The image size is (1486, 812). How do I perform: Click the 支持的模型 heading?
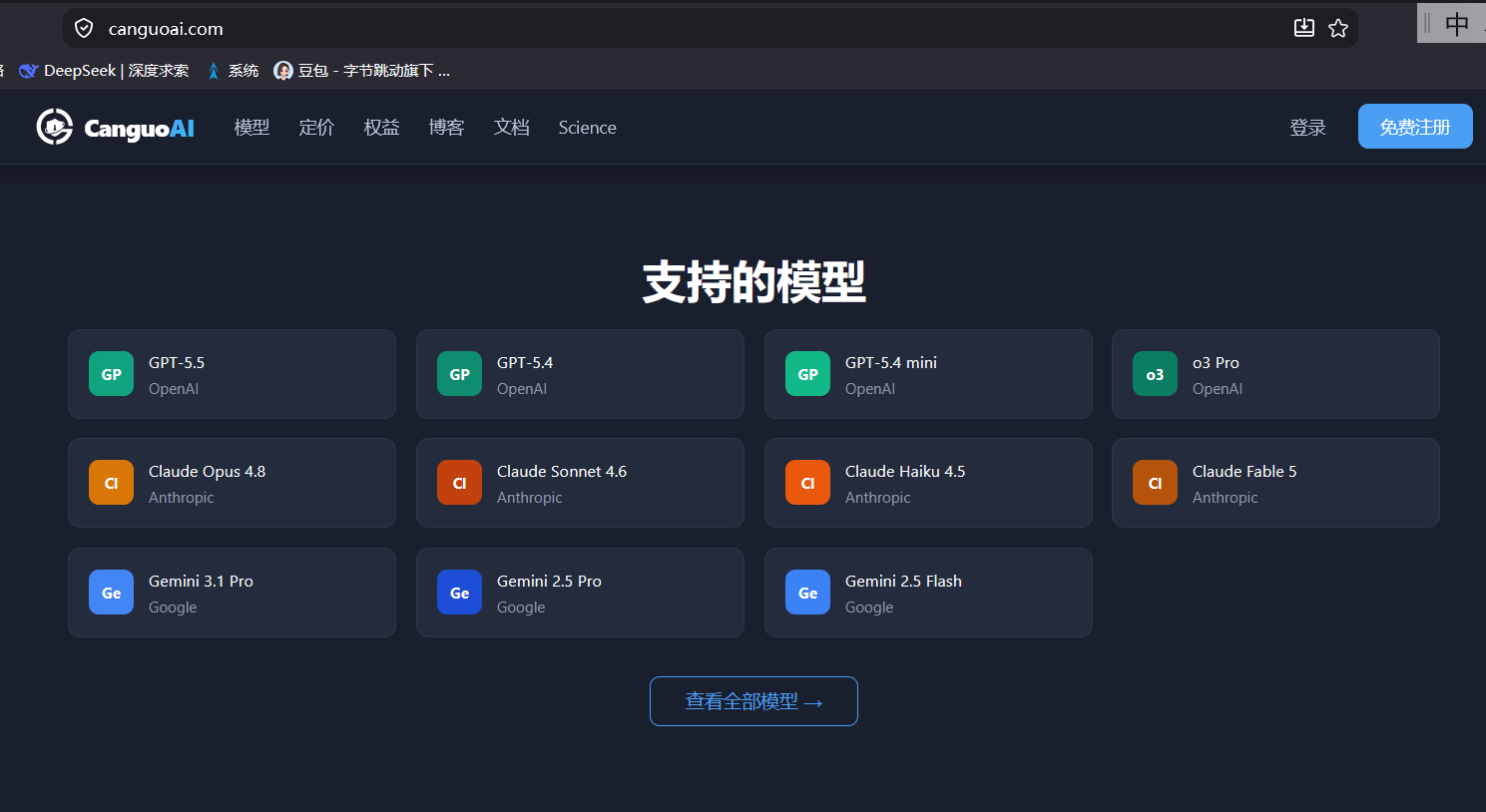pos(753,282)
